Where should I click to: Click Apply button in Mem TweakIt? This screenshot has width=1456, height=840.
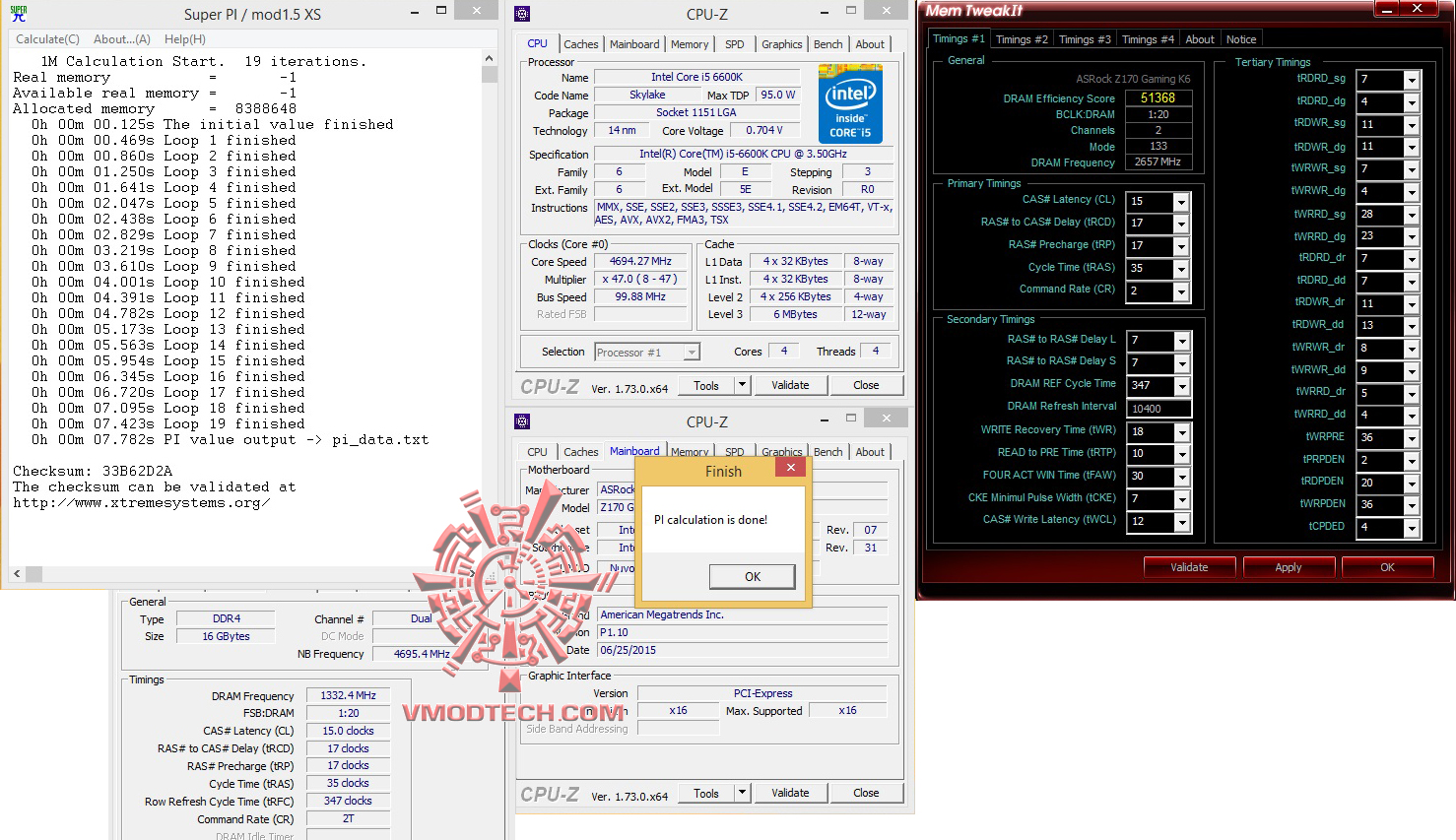click(1289, 567)
